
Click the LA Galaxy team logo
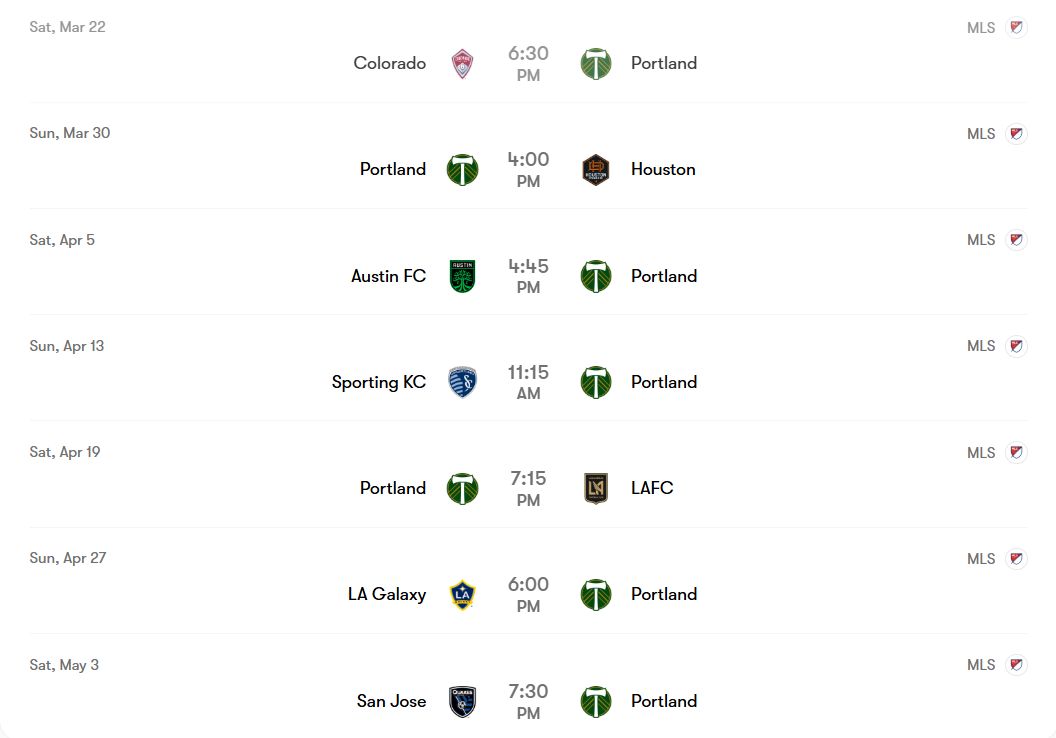pyautogui.click(x=462, y=594)
